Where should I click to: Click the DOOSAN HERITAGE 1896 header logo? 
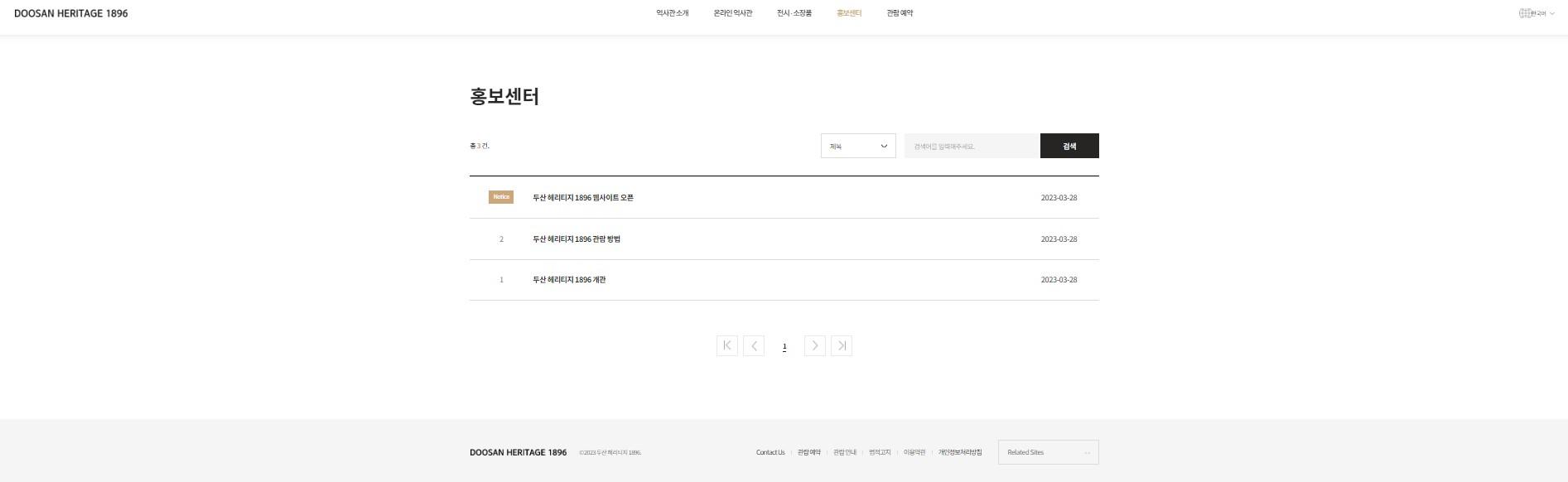[71, 13]
